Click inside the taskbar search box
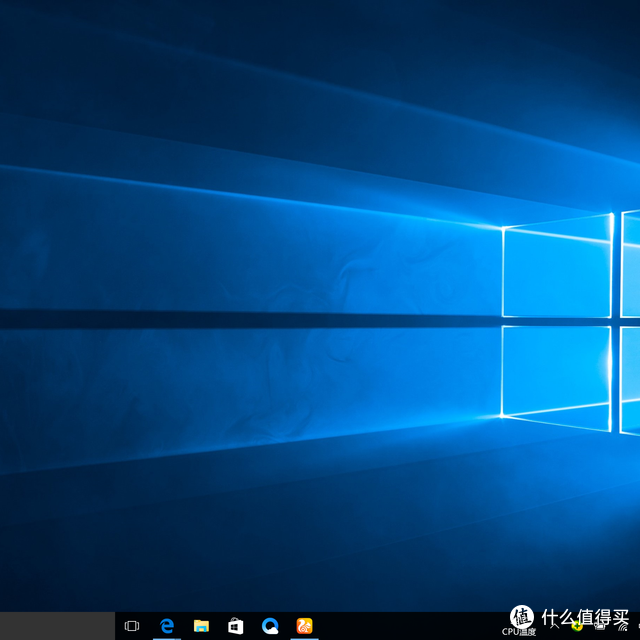 click(57, 626)
